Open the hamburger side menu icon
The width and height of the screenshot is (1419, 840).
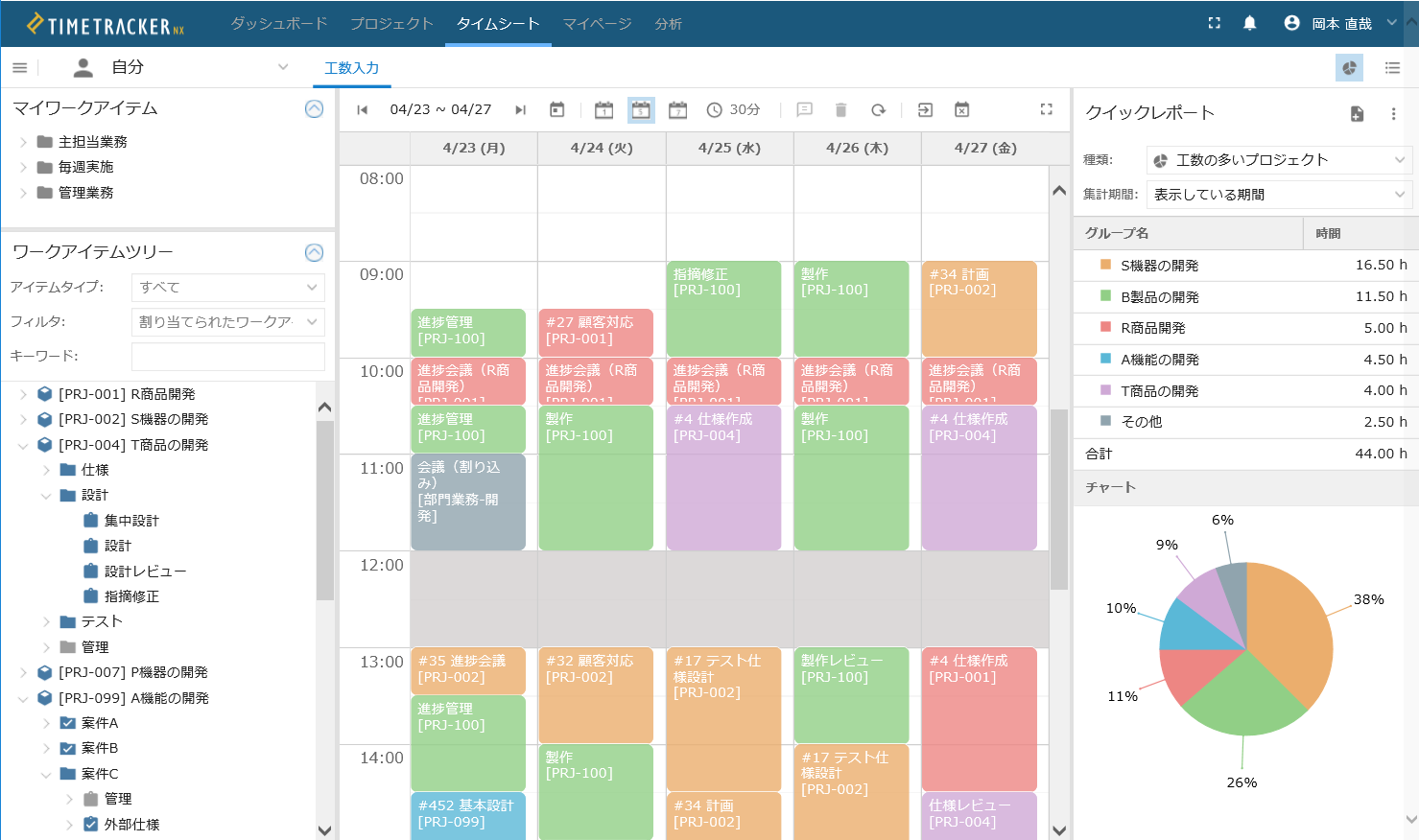pyautogui.click(x=19, y=67)
